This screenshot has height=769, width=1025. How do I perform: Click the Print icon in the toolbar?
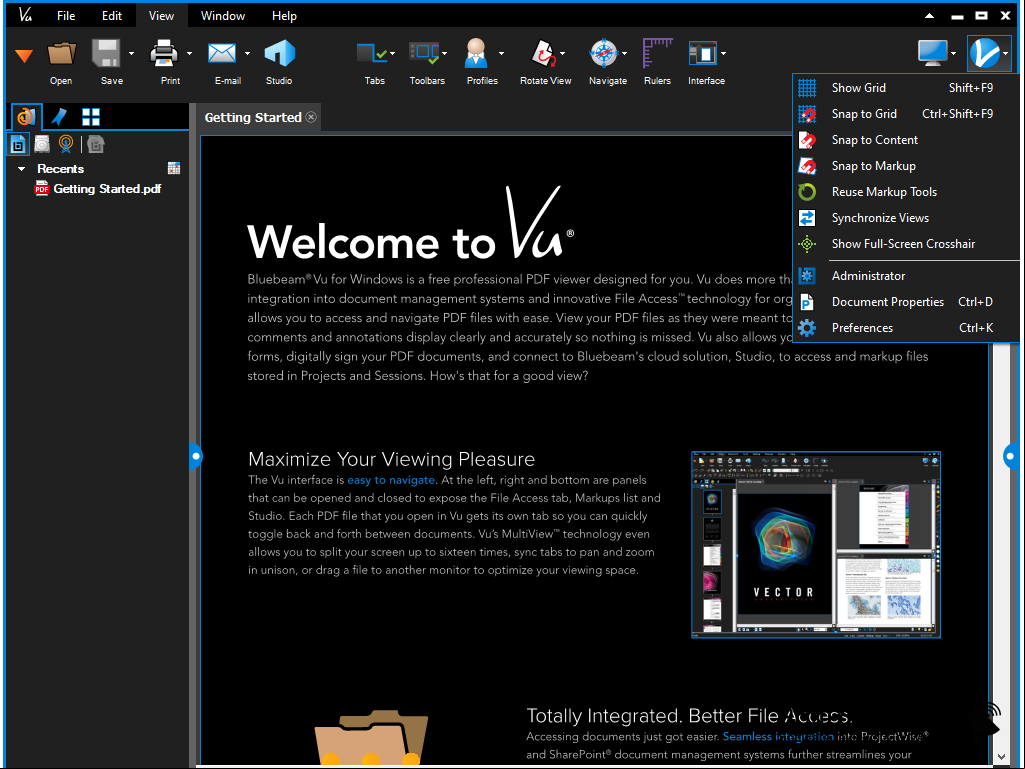[164, 54]
